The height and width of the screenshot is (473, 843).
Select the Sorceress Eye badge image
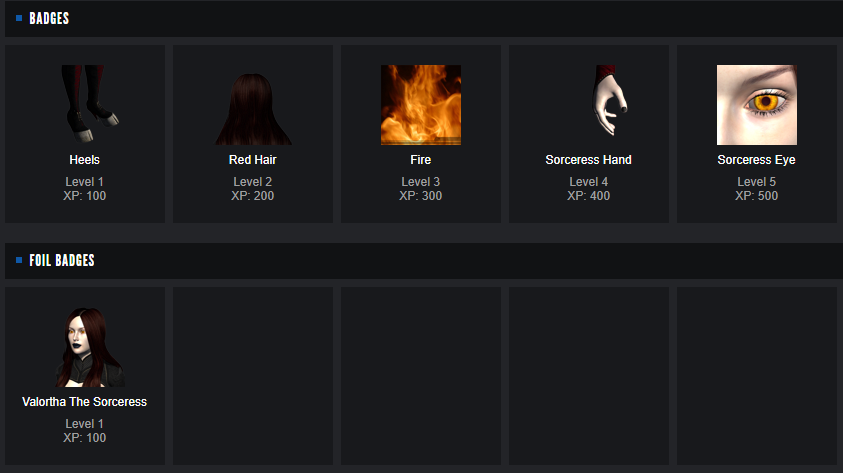click(757, 105)
